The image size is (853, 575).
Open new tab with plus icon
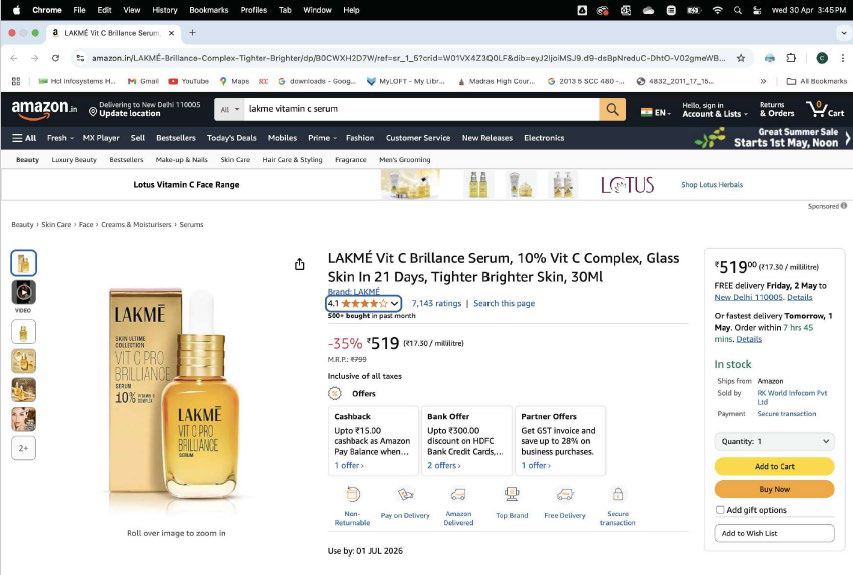[192, 33]
